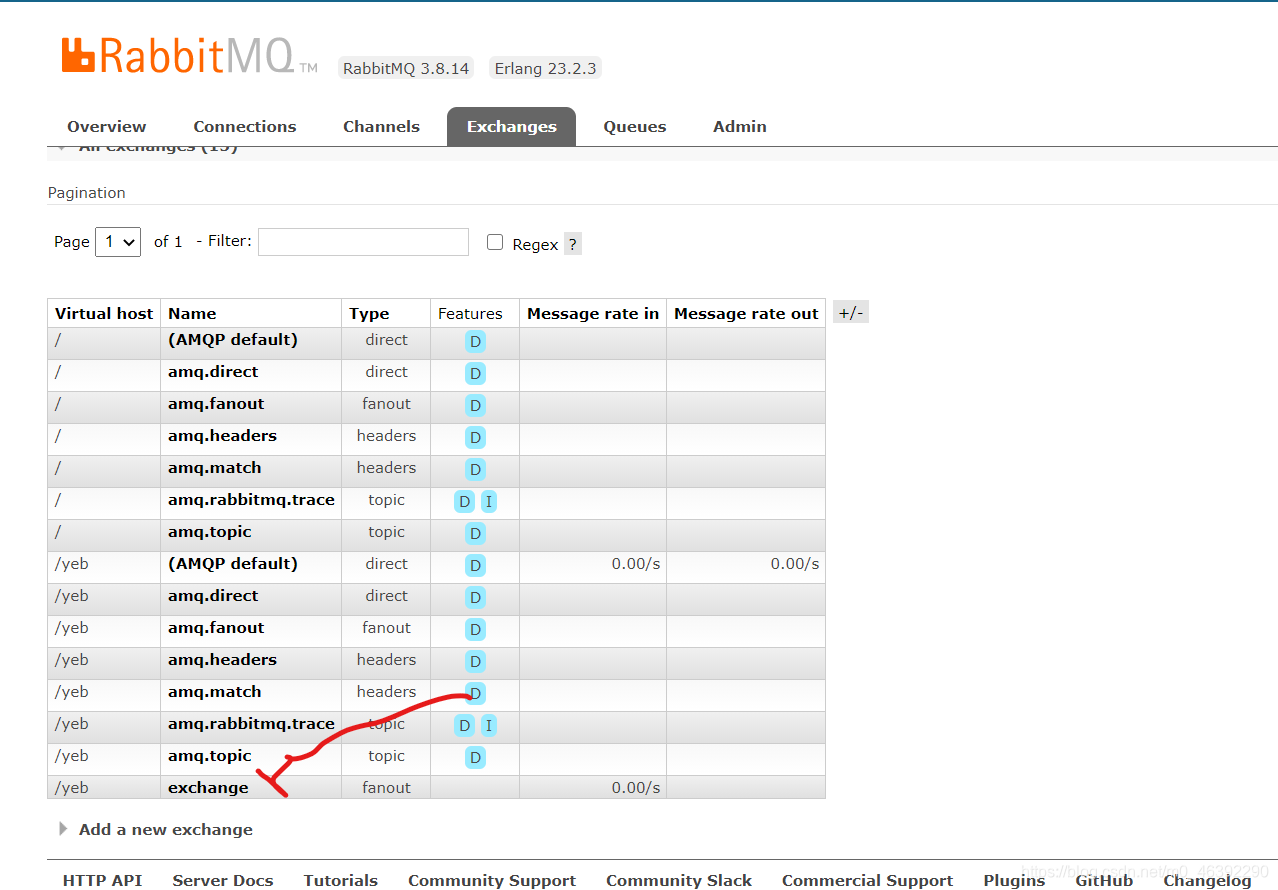The image size is (1278, 890).
Task: Open amq.match exchange in / vhost
Action: pyautogui.click(x=214, y=468)
